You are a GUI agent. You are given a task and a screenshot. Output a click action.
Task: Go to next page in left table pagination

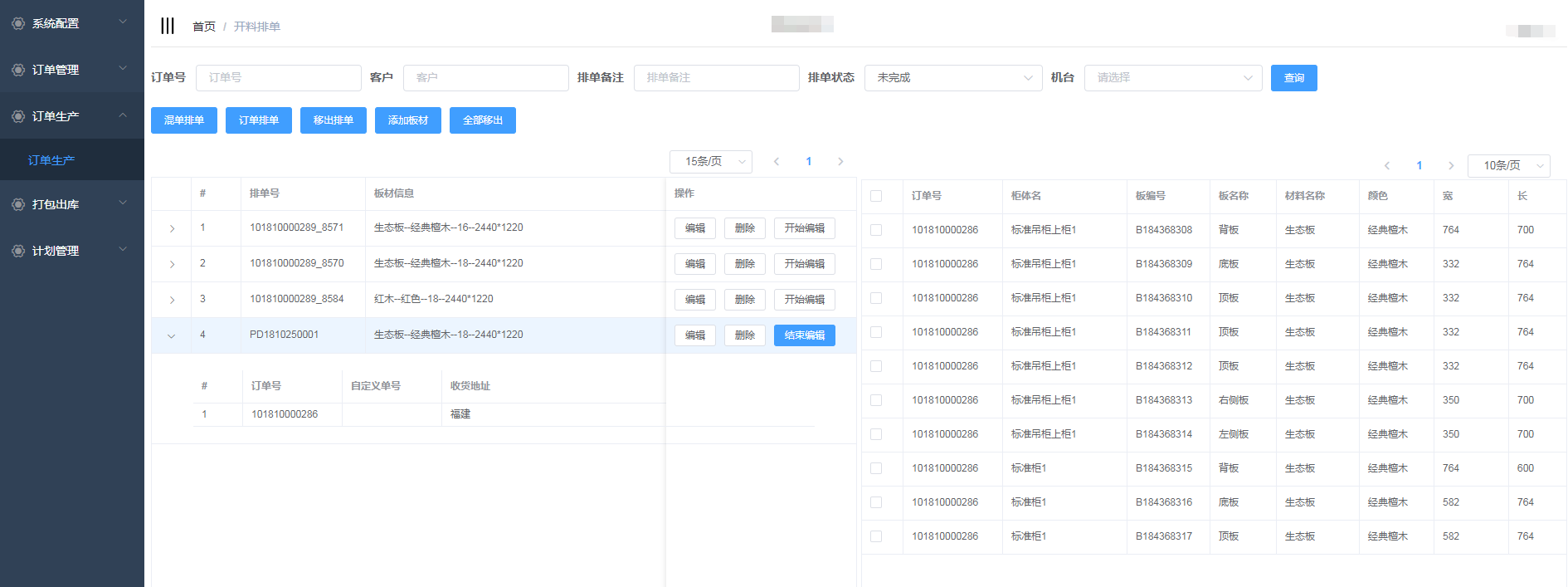840,162
